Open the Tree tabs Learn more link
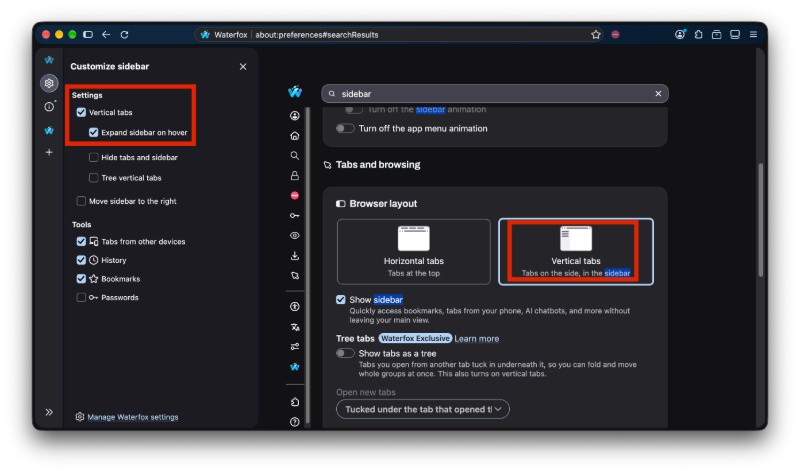Viewport: 800px width, 473px height. (477, 338)
